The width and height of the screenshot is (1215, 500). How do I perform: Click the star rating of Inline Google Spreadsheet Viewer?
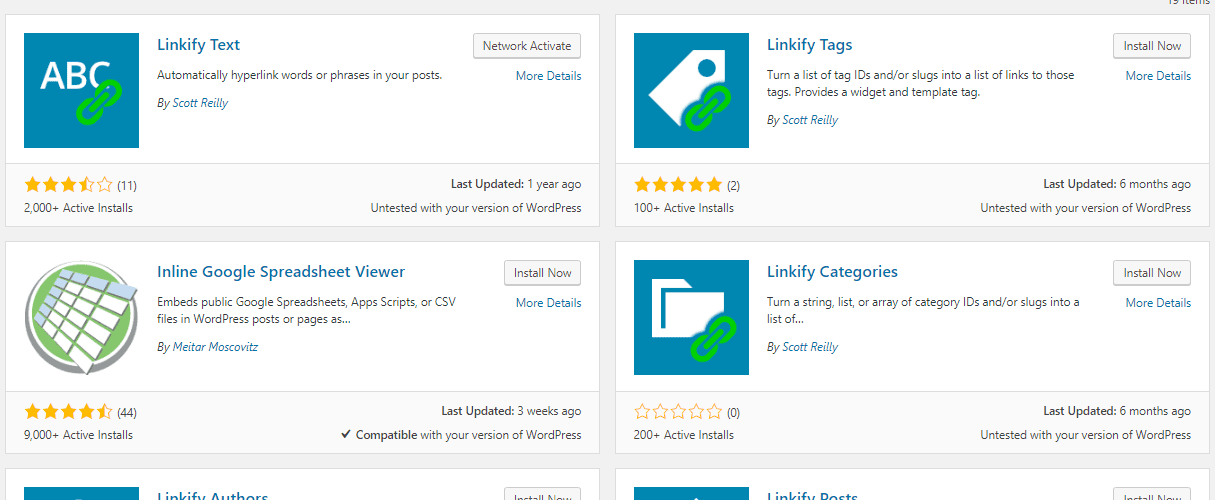point(68,412)
